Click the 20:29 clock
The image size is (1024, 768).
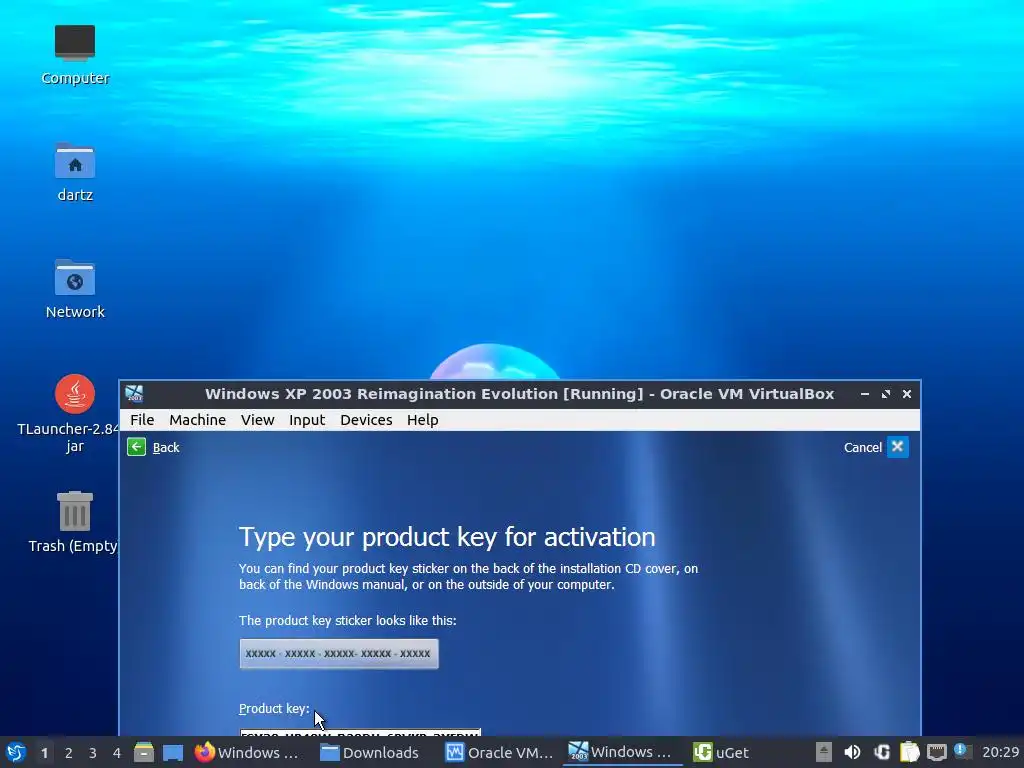point(1000,752)
